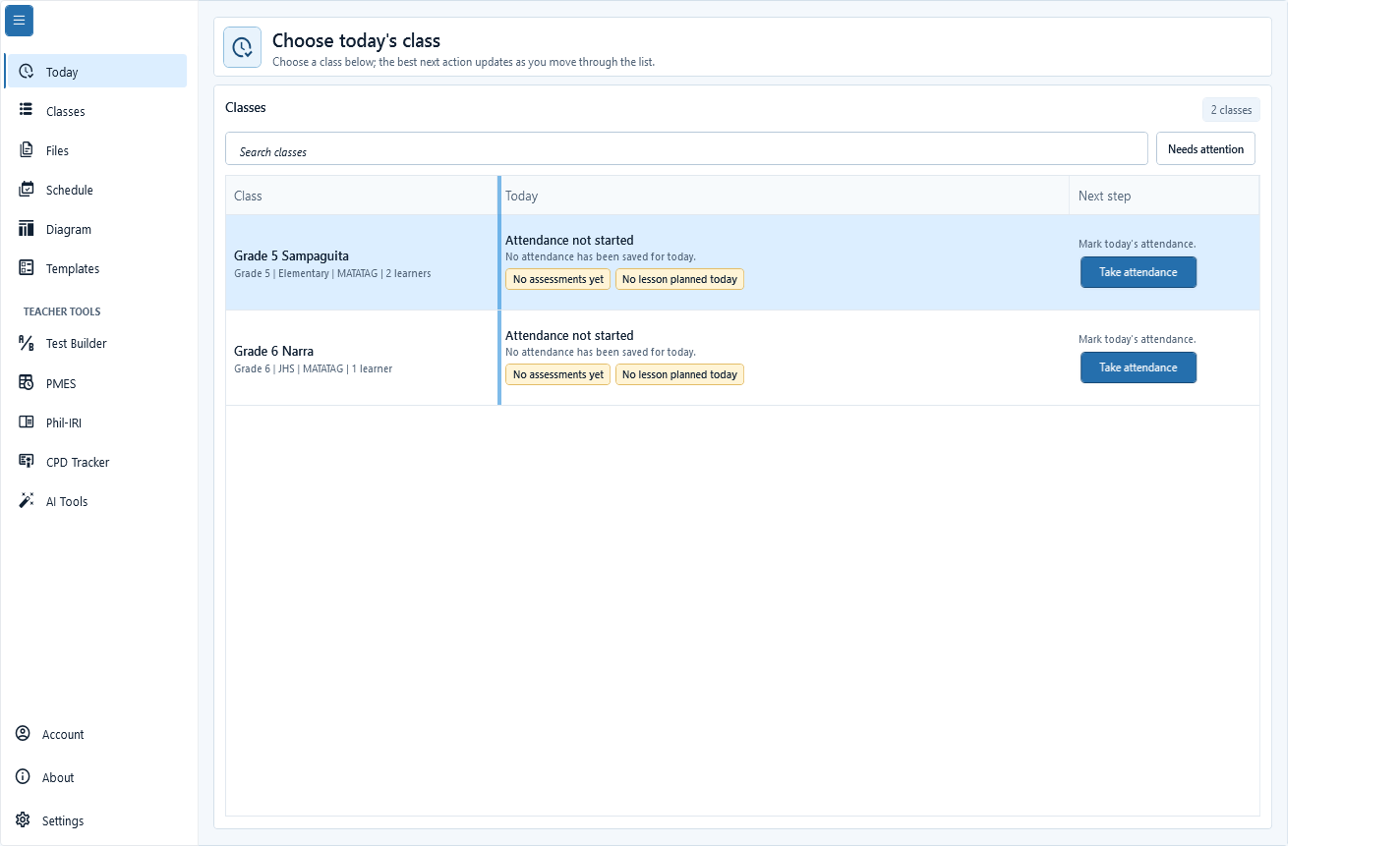Click the Test Builder A/B icon
Screen dimensions: 1400x846
coord(27,342)
